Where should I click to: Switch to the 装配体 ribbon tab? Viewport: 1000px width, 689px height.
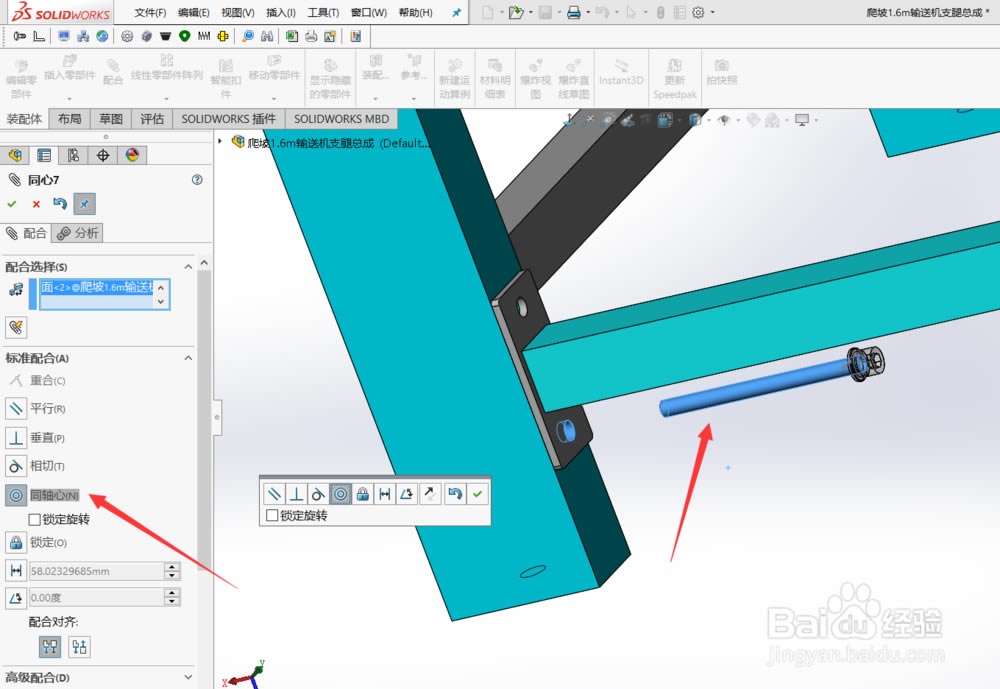click(x=24, y=119)
